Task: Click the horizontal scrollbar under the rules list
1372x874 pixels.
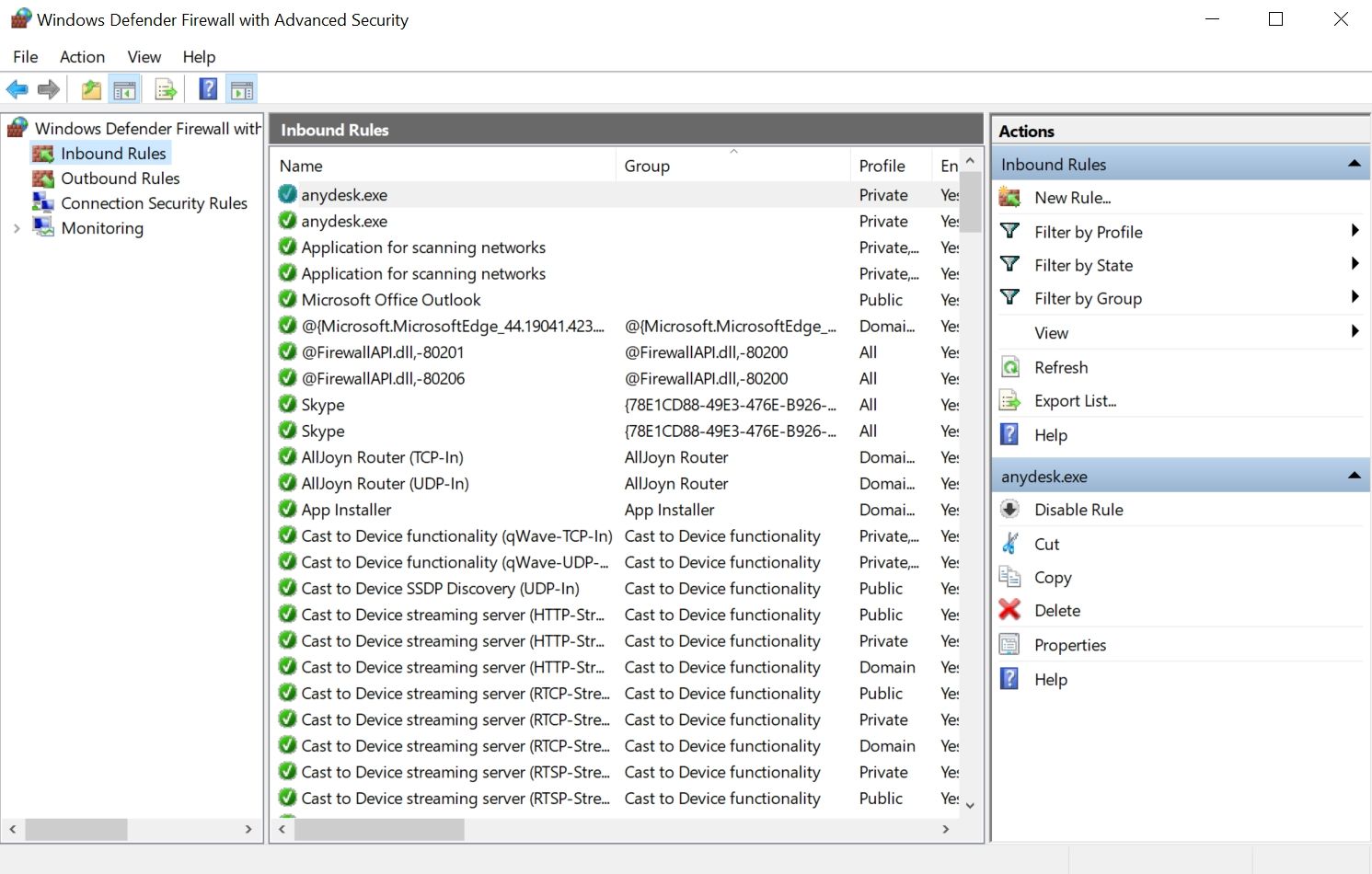Action: pyautogui.click(x=379, y=830)
